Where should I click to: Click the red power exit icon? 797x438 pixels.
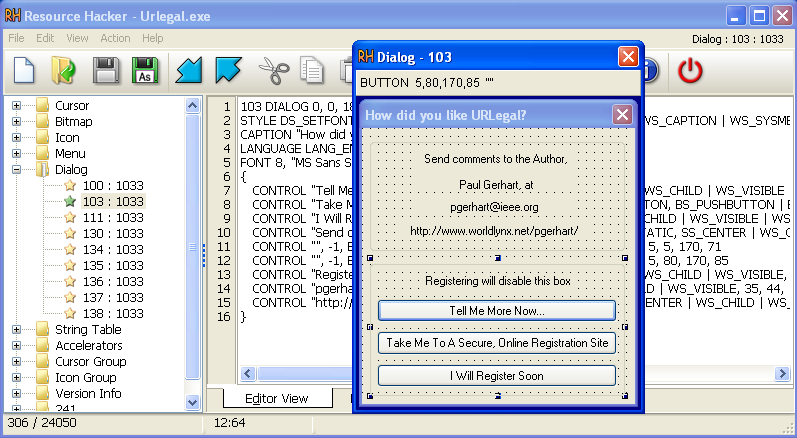click(690, 70)
